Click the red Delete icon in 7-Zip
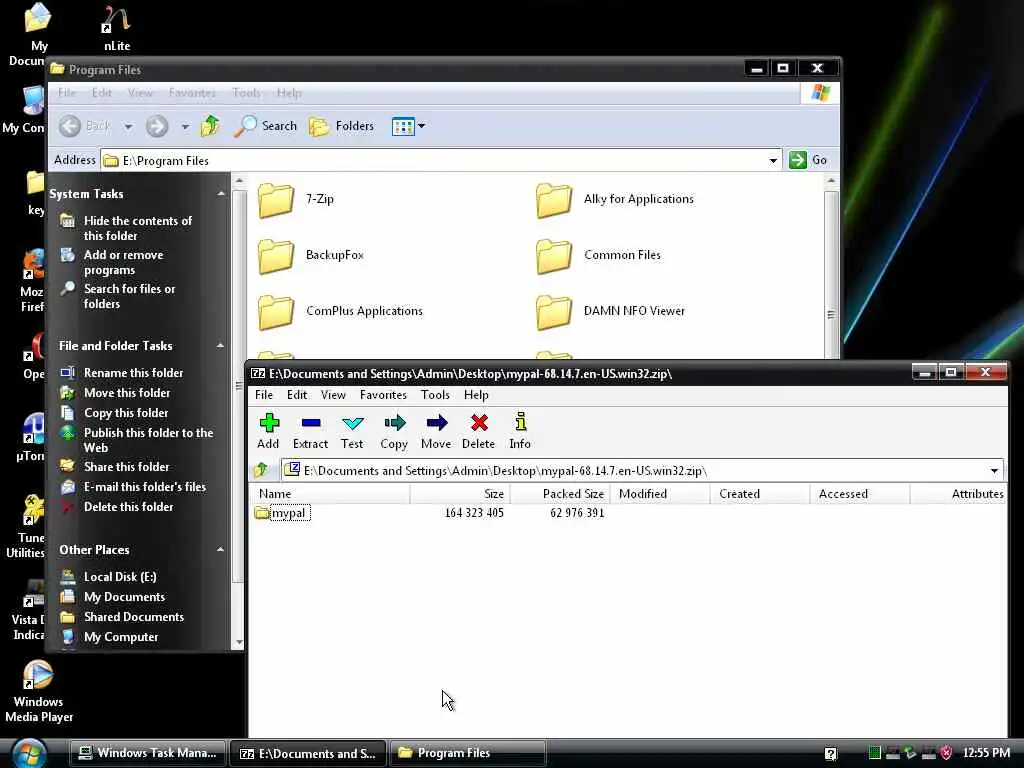 coord(479,431)
